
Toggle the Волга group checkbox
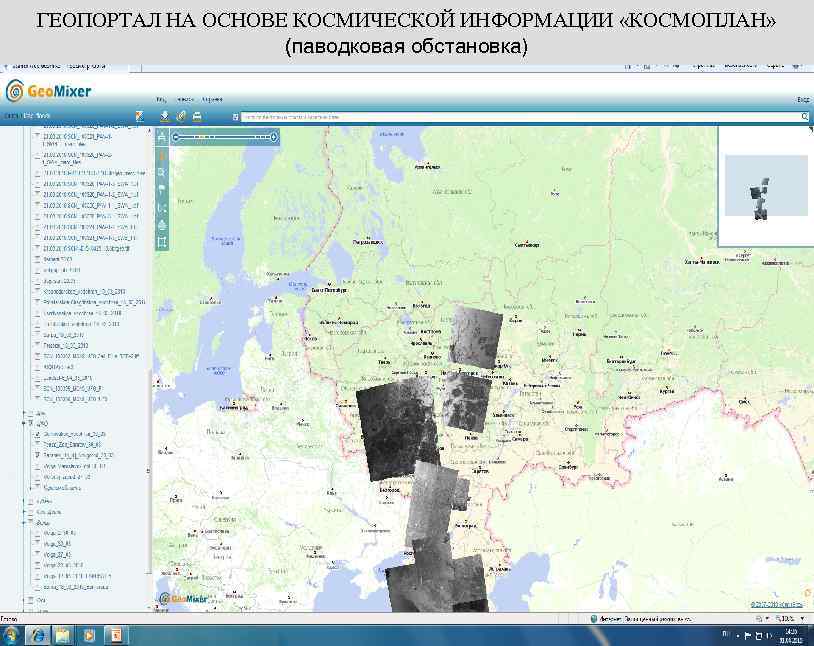pos(31,522)
